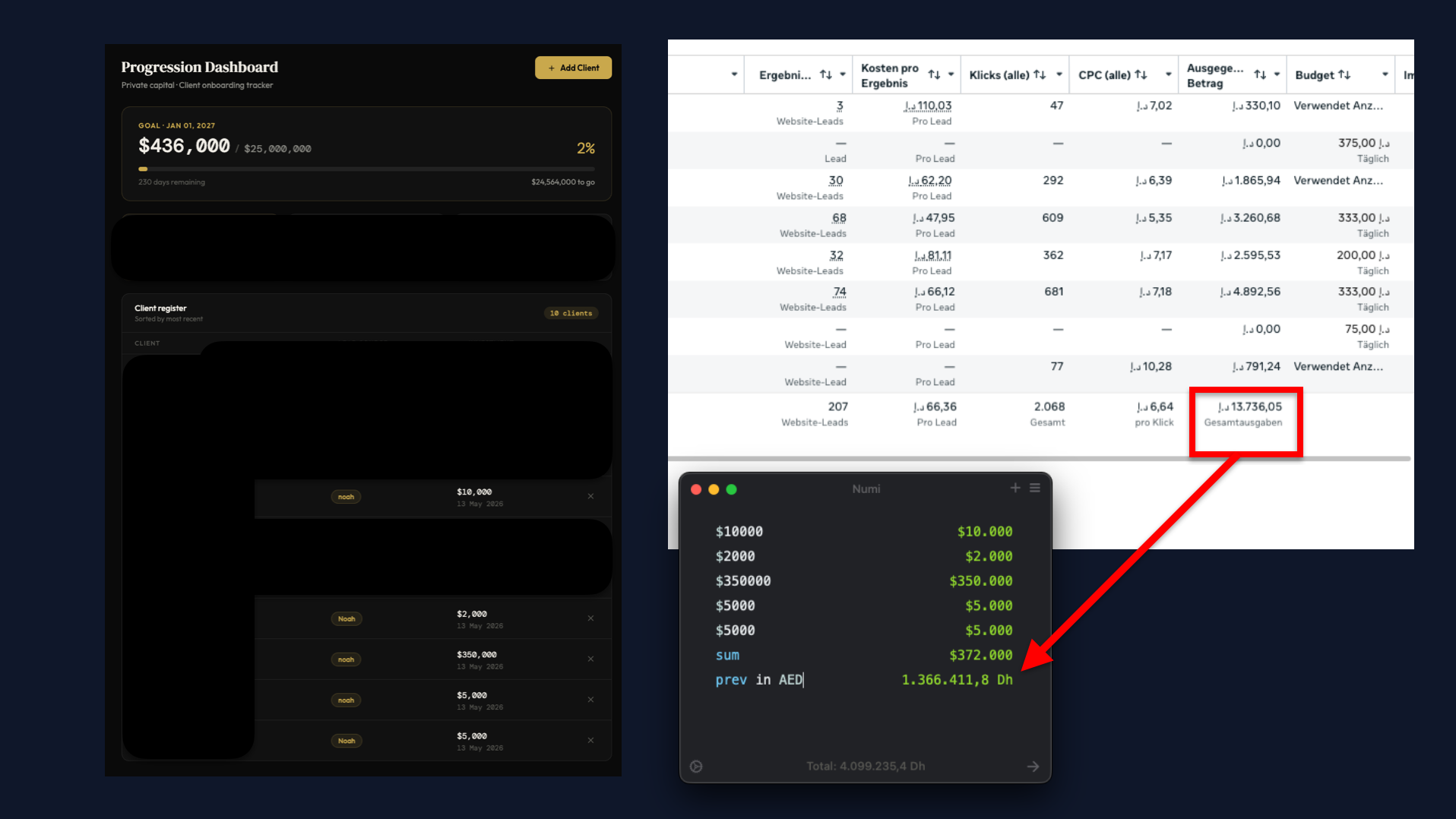Click the noah tag beside $10,000
The image size is (1456, 819).
coord(346,497)
